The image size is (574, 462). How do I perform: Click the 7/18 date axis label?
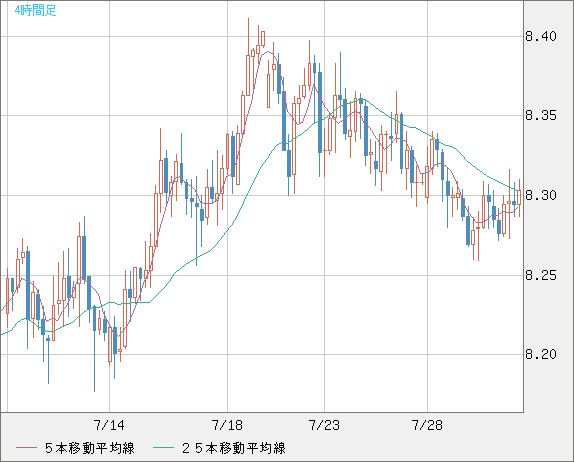(227, 425)
